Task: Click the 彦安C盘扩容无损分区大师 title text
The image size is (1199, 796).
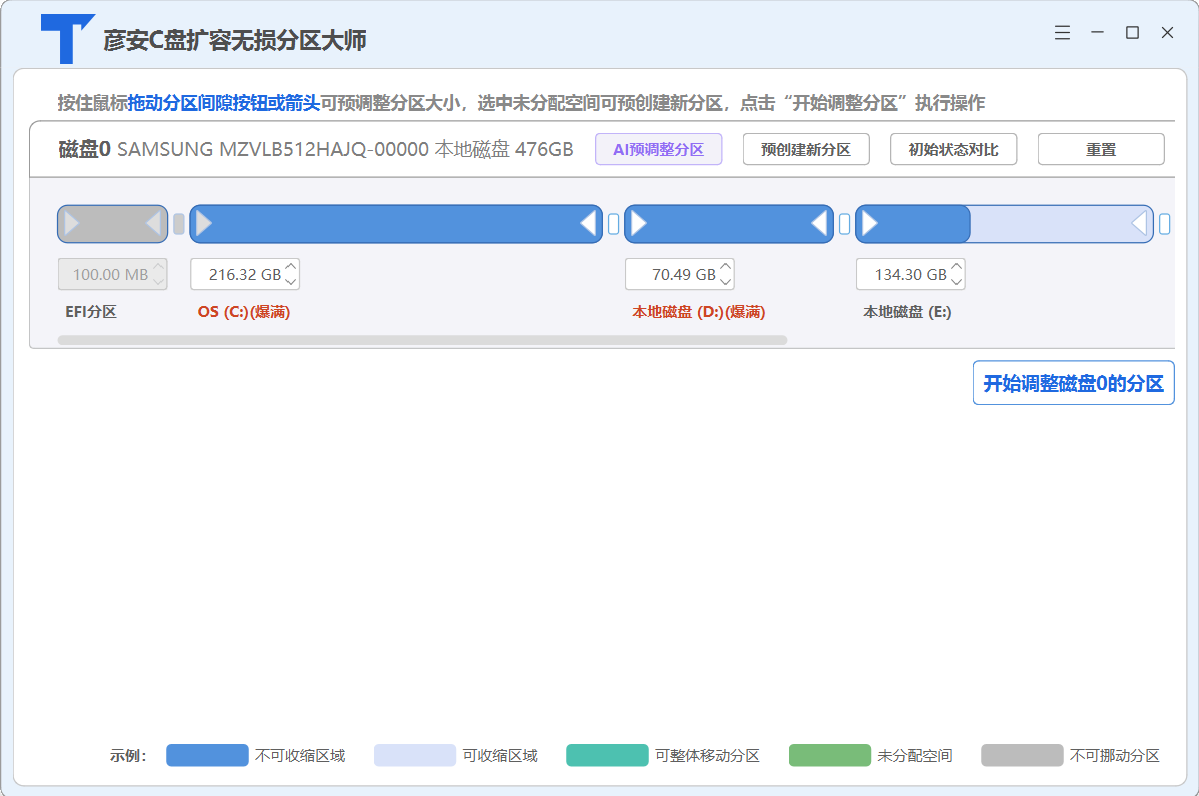Action: point(235,40)
